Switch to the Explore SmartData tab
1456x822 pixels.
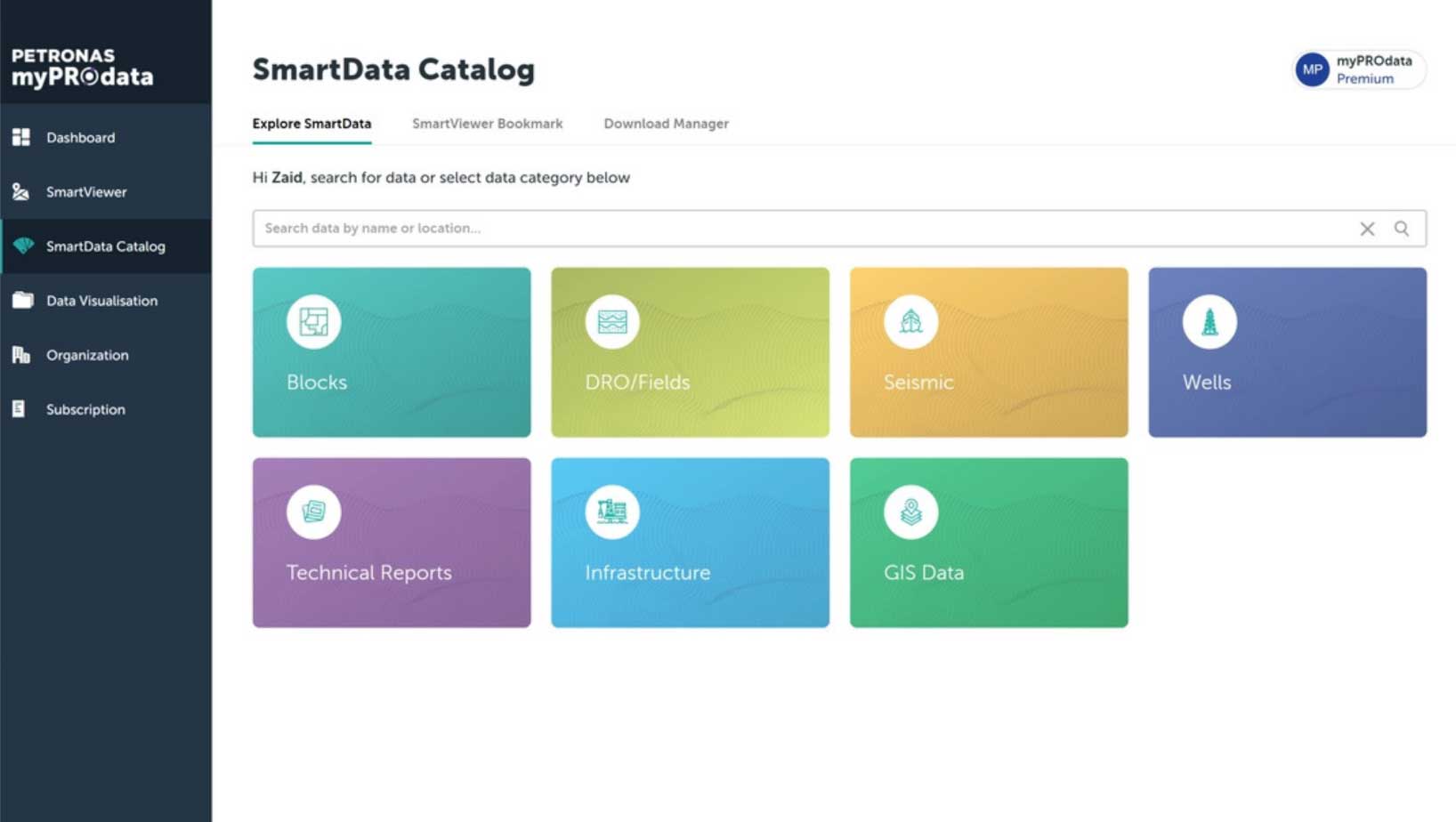coord(311,124)
